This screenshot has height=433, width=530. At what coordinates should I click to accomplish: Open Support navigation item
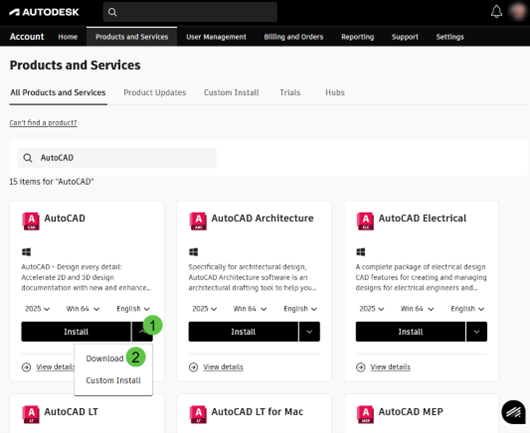[x=405, y=37]
